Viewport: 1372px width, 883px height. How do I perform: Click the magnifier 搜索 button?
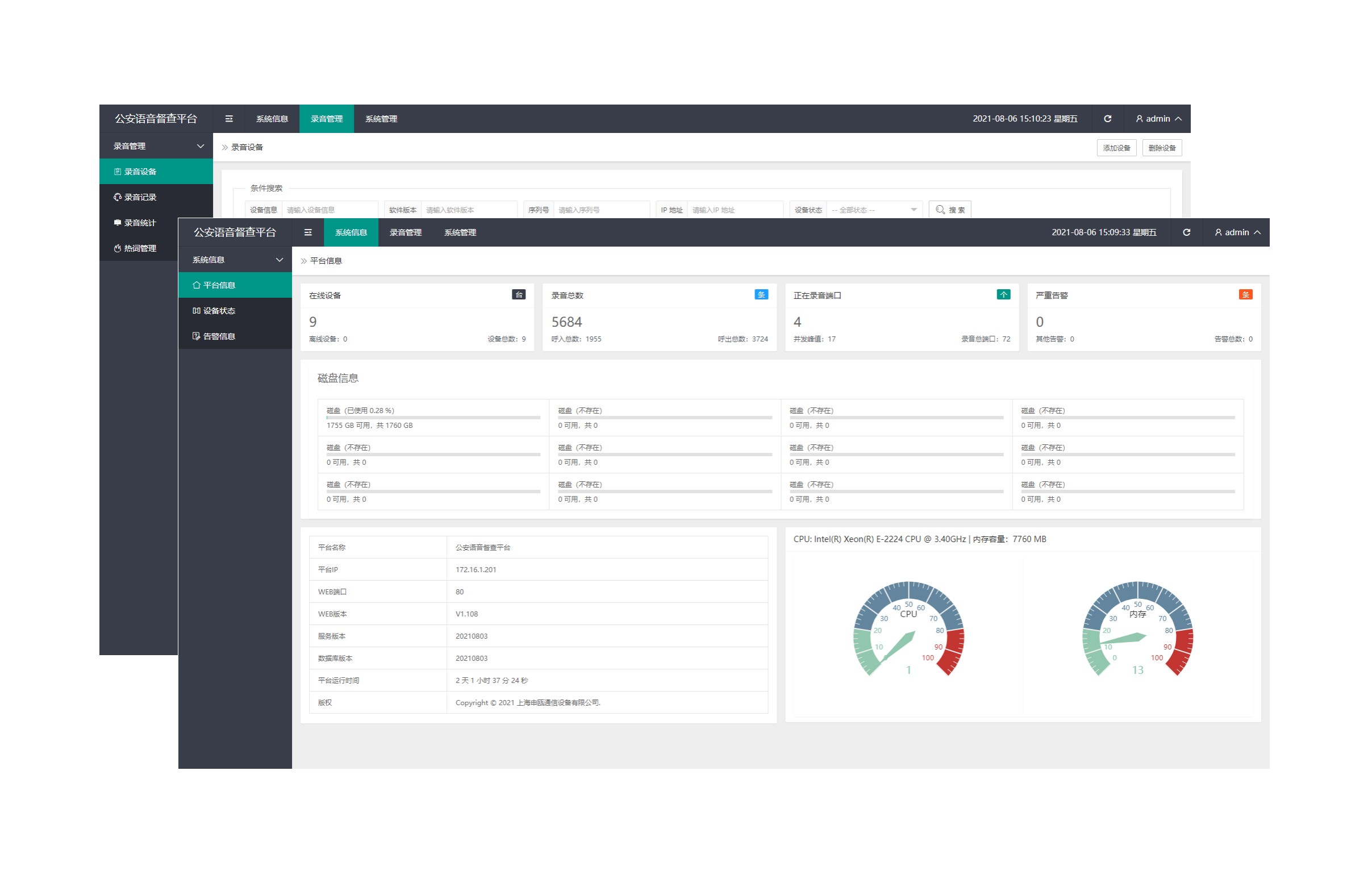949,210
